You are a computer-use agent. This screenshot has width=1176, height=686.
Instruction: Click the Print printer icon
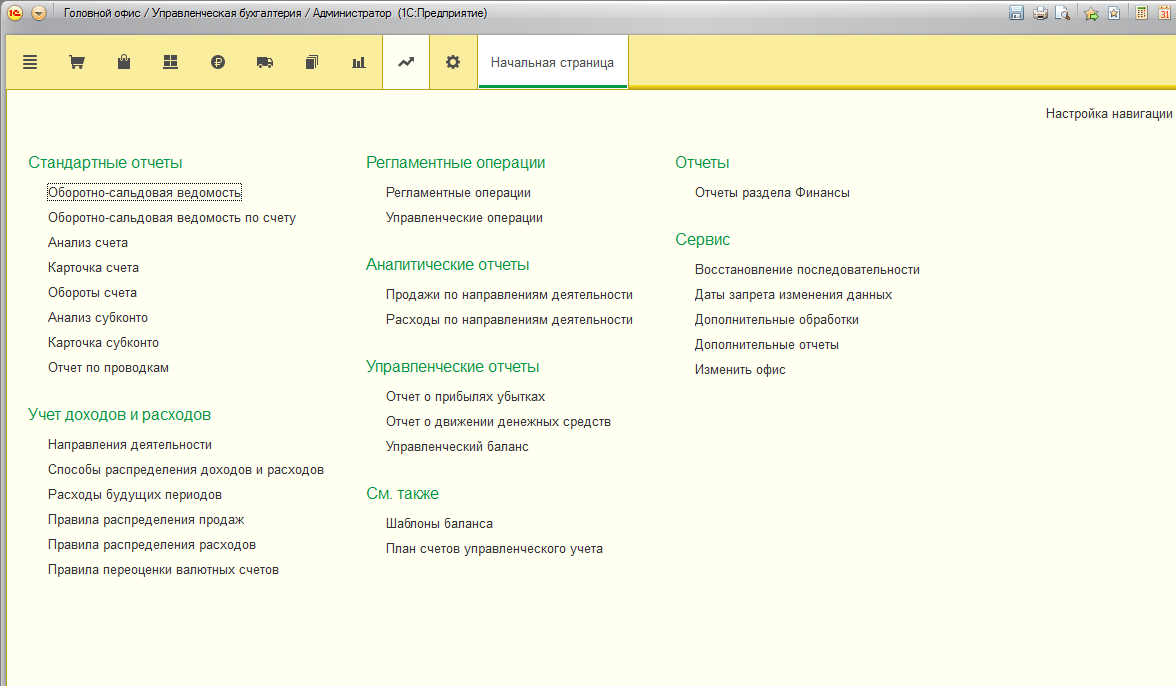pyautogui.click(x=1040, y=13)
